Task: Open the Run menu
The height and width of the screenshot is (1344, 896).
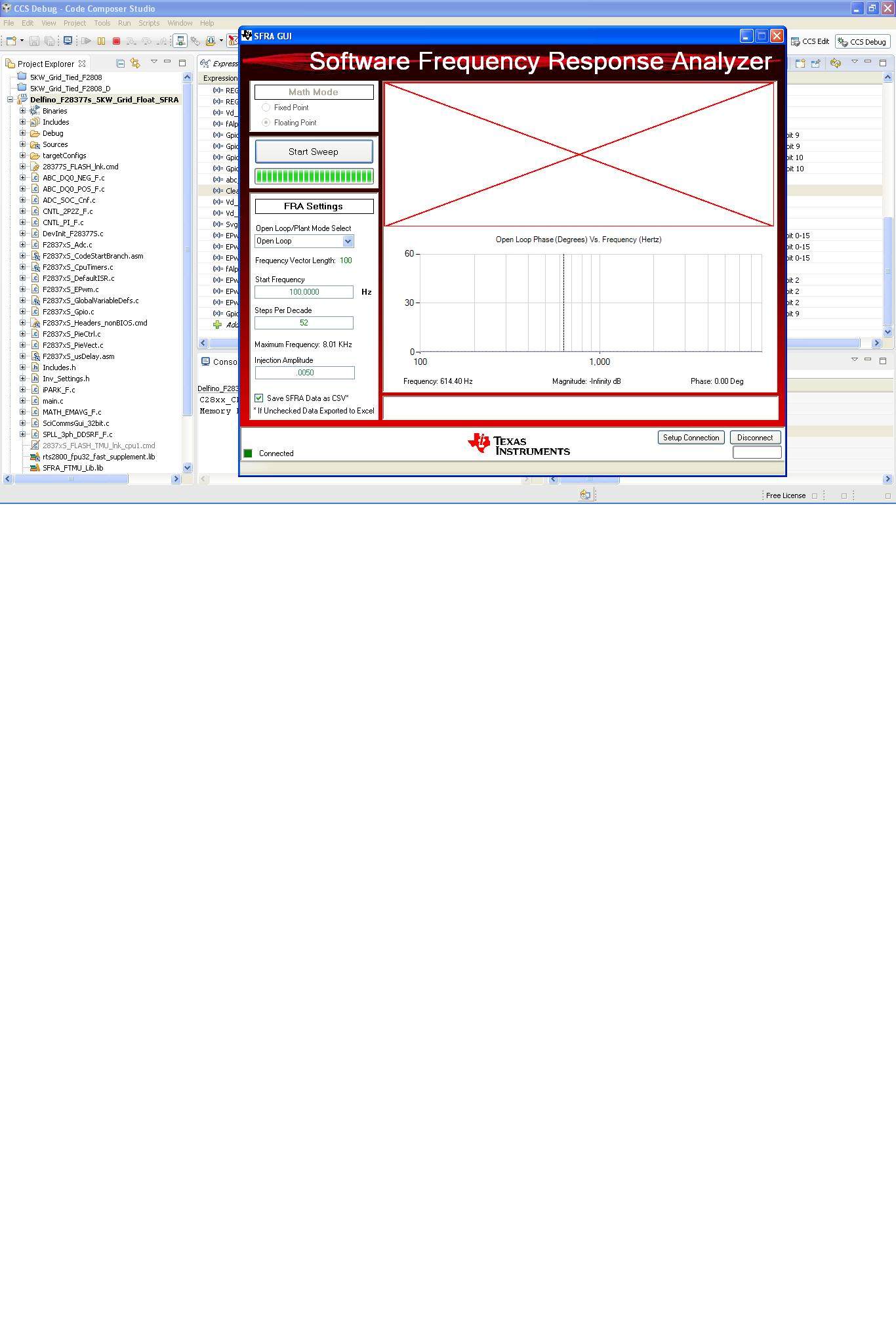Action: pyautogui.click(x=124, y=23)
